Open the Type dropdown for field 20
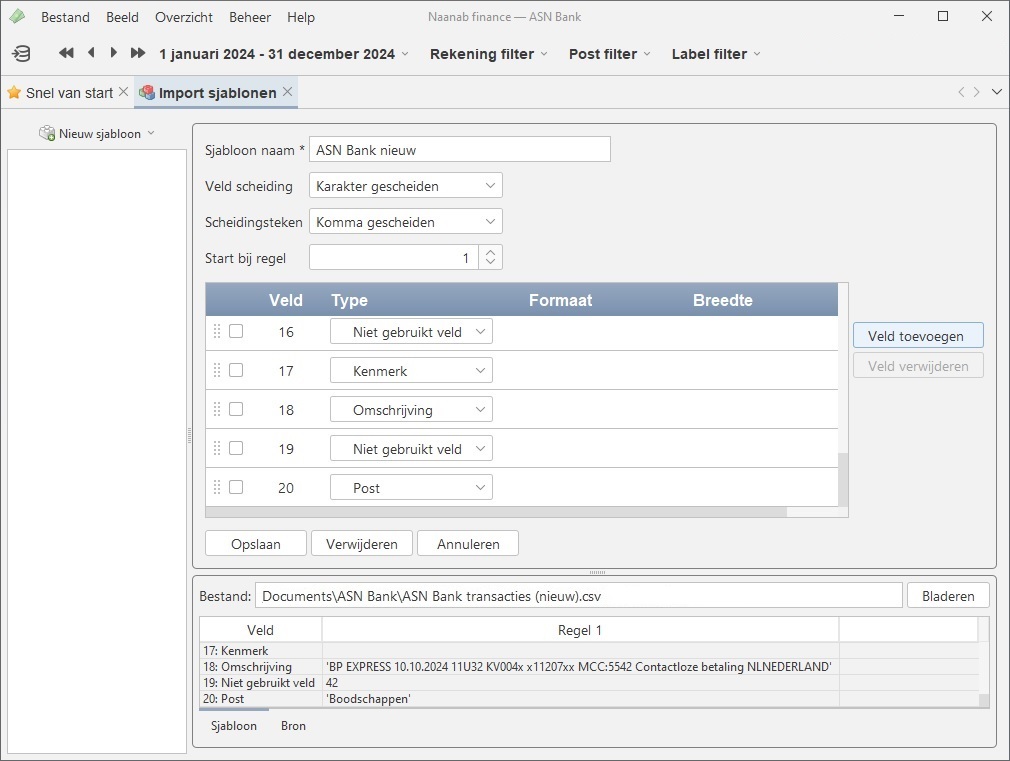1010x761 pixels. 411,488
